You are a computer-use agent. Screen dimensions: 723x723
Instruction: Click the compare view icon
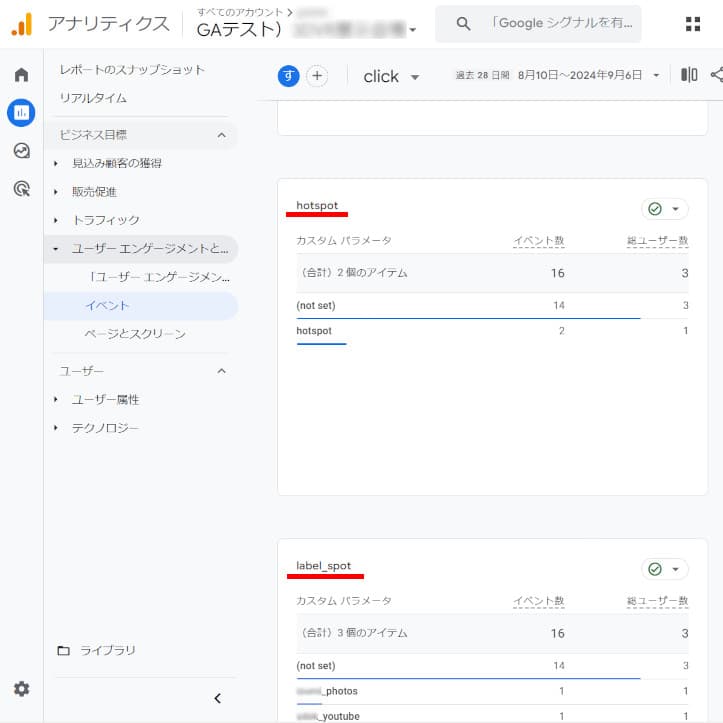689,75
